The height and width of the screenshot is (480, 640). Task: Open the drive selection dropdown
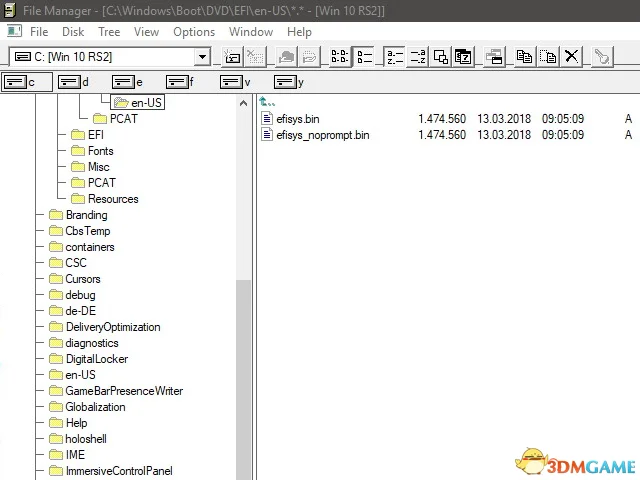tap(203, 57)
